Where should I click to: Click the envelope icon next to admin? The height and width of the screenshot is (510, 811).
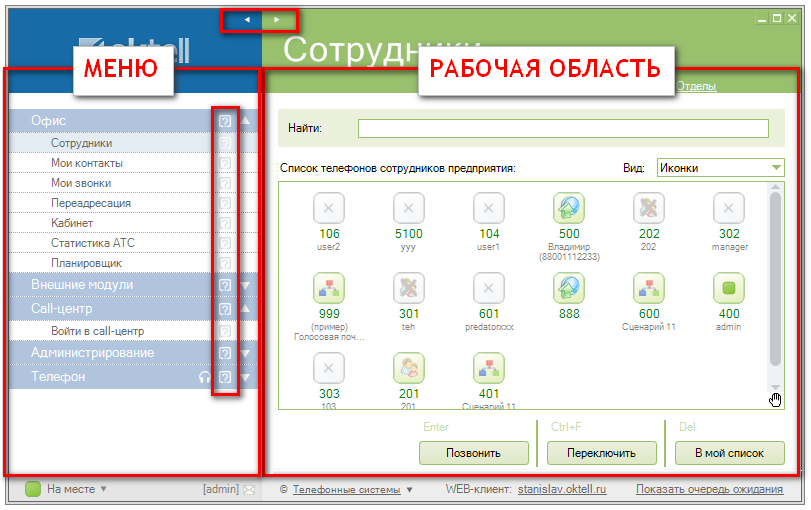pyautogui.click(x=249, y=490)
